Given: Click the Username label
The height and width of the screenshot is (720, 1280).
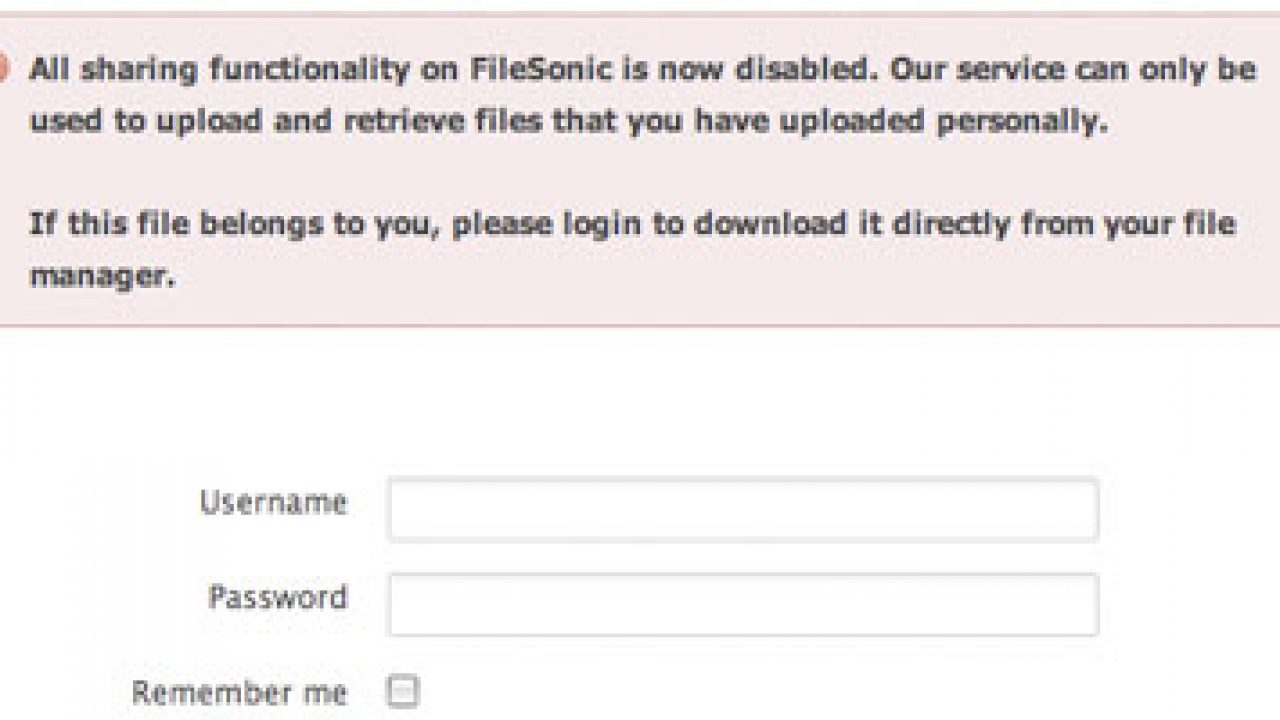Looking at the screenshot, I should tap(273, 502).
